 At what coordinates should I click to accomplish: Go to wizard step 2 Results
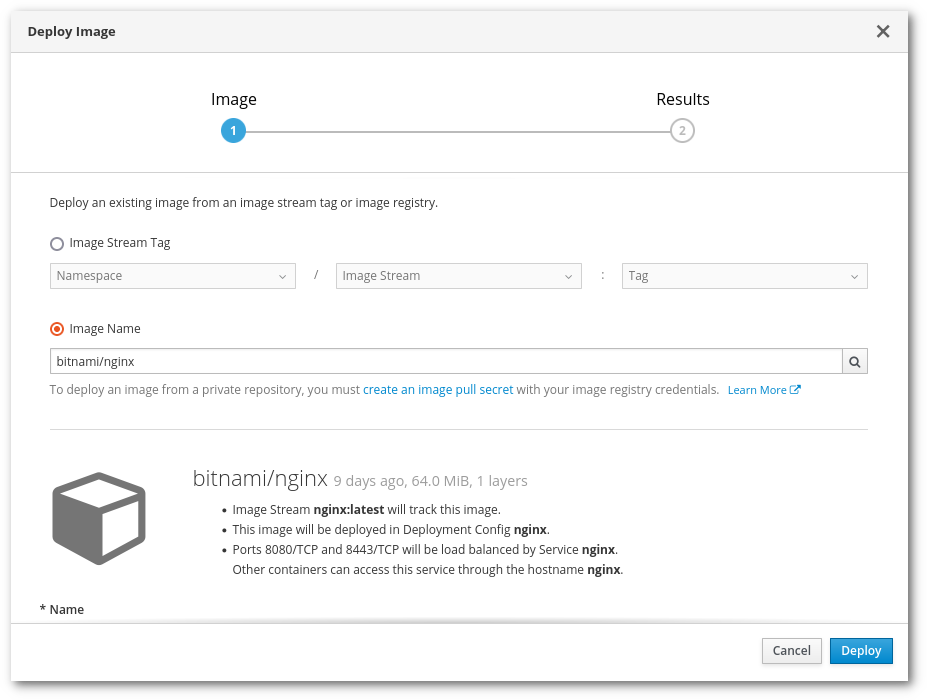(682, 131)
